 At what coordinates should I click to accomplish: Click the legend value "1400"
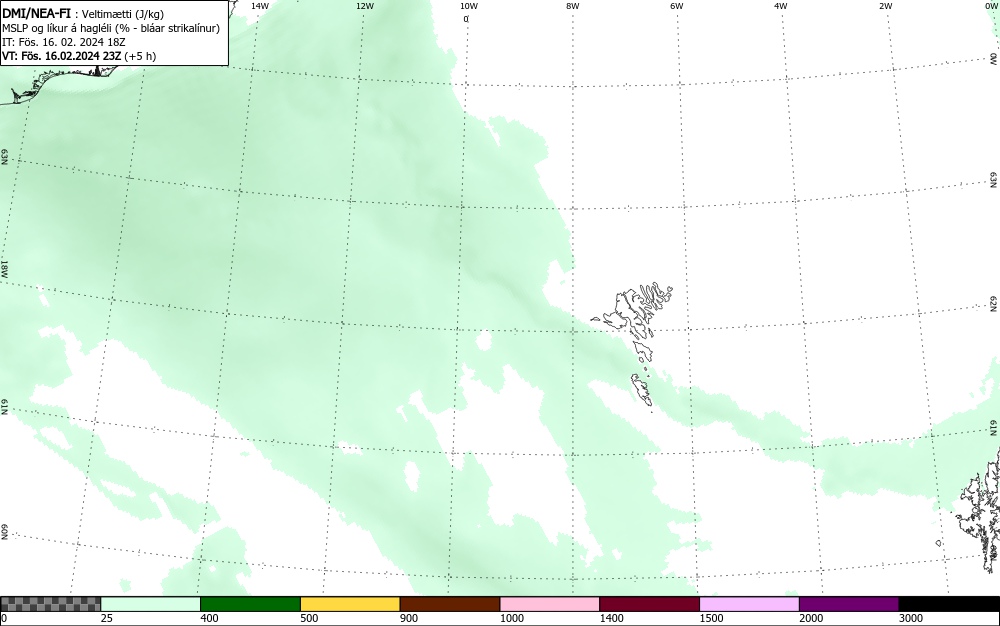[611, 618]
